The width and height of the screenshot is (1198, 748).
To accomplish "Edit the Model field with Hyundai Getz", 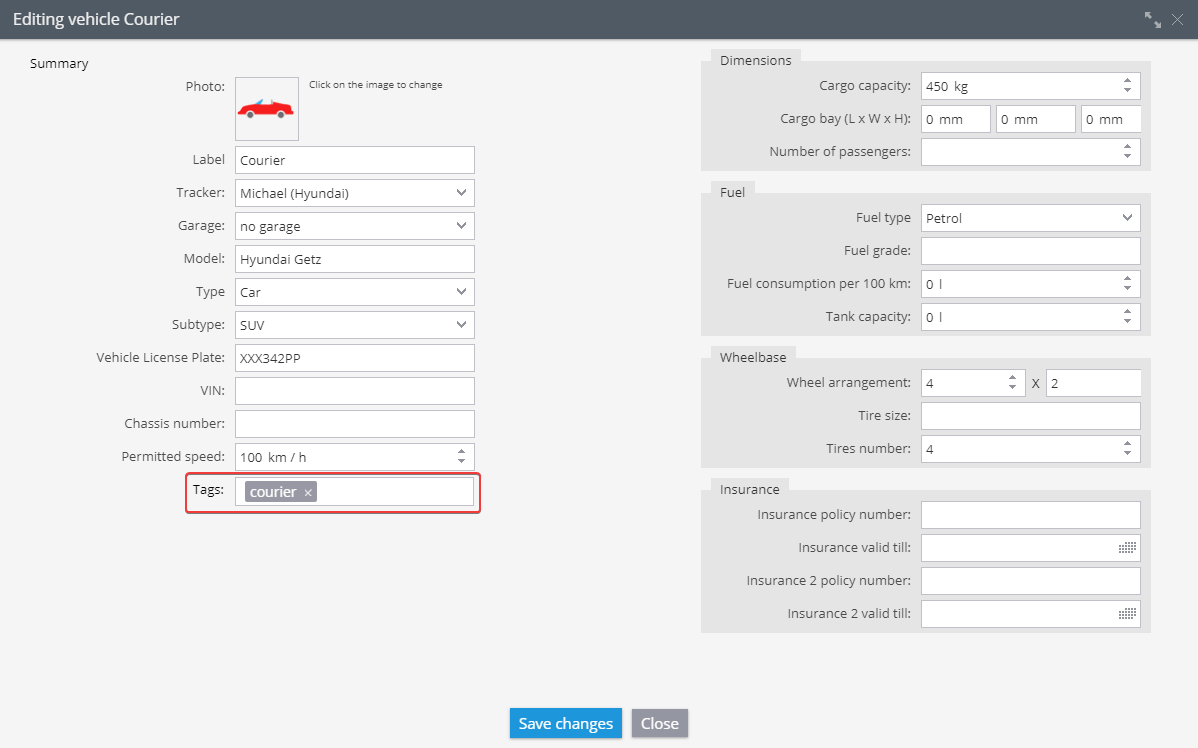I will 355,259.
